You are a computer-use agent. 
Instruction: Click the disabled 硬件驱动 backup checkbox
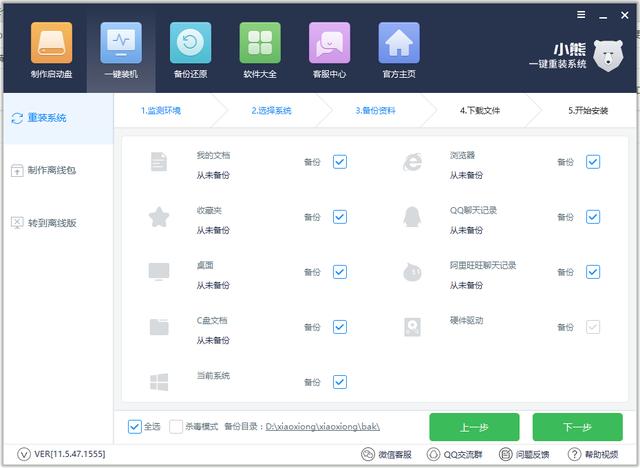pos(593,327)
